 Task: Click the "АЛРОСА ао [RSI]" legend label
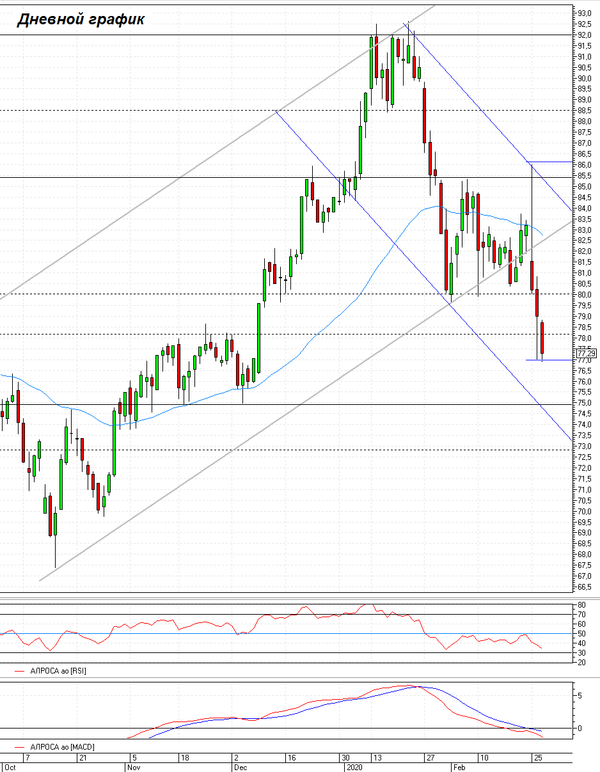58,671
